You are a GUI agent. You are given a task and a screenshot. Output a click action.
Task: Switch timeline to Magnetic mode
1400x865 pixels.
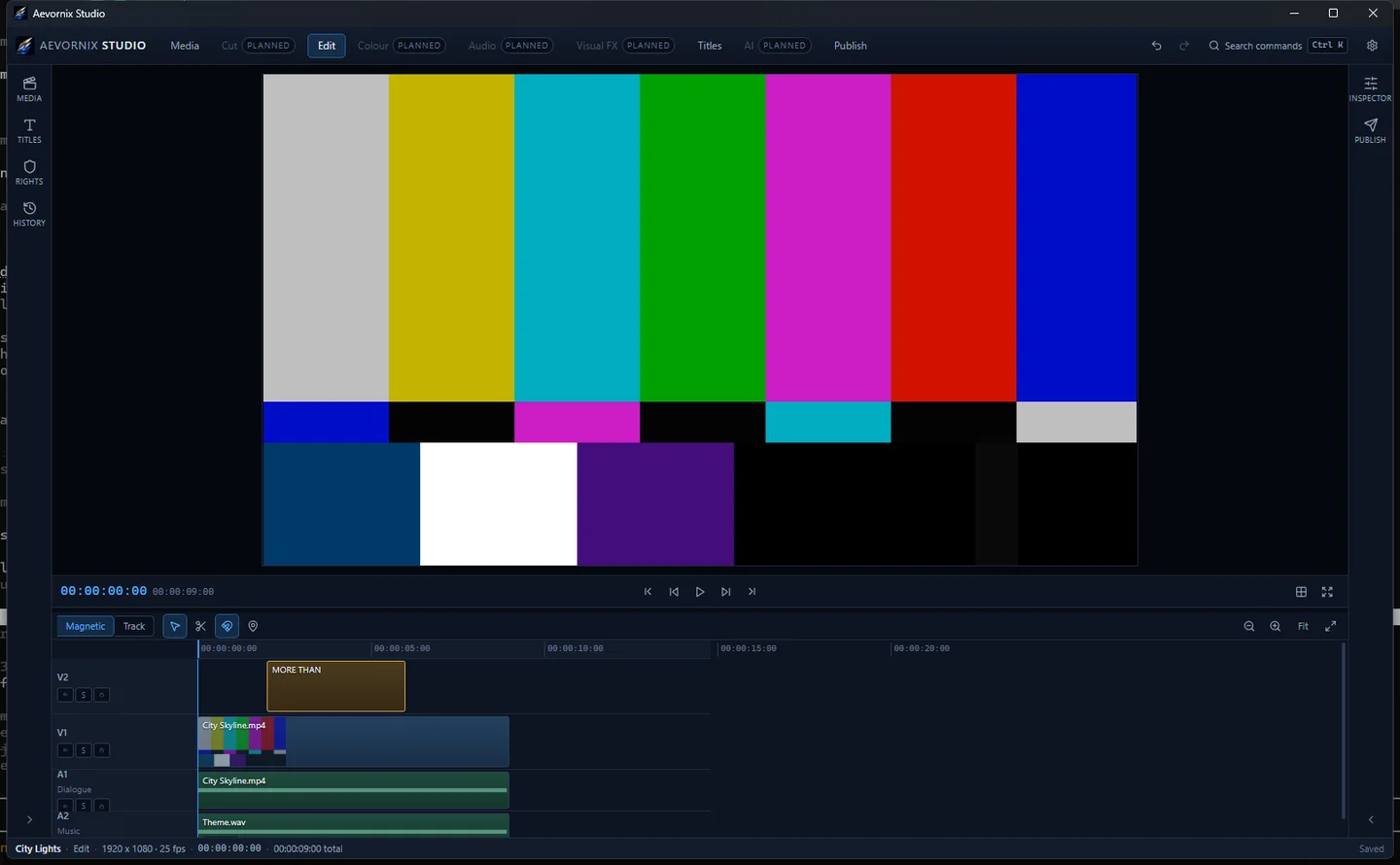(x=86, y=627)
